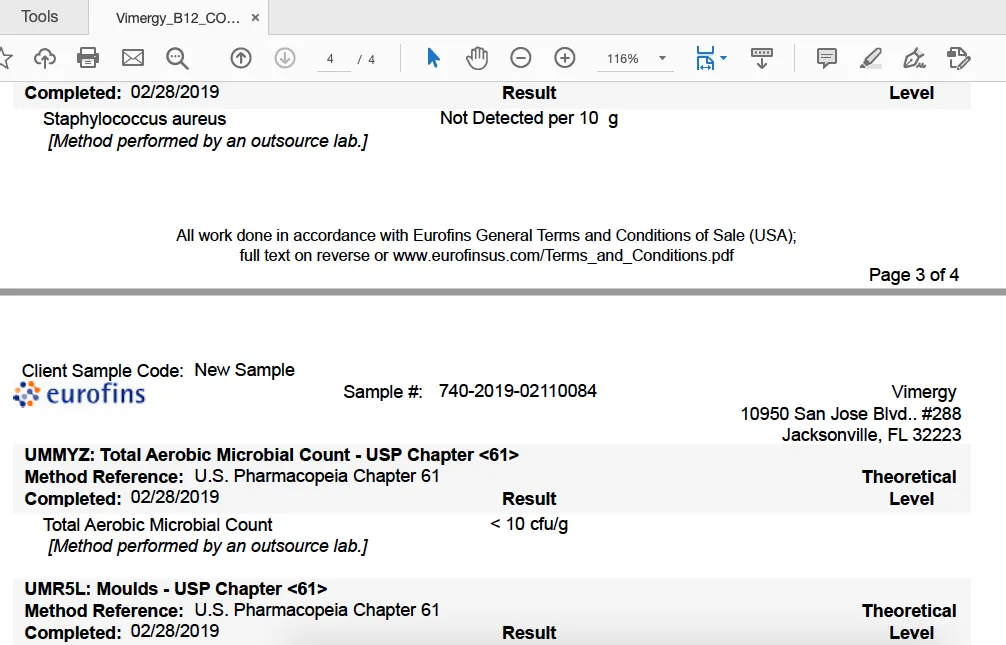Activate the selection arrow tool
1006x645 pixels.
[433, 58]
